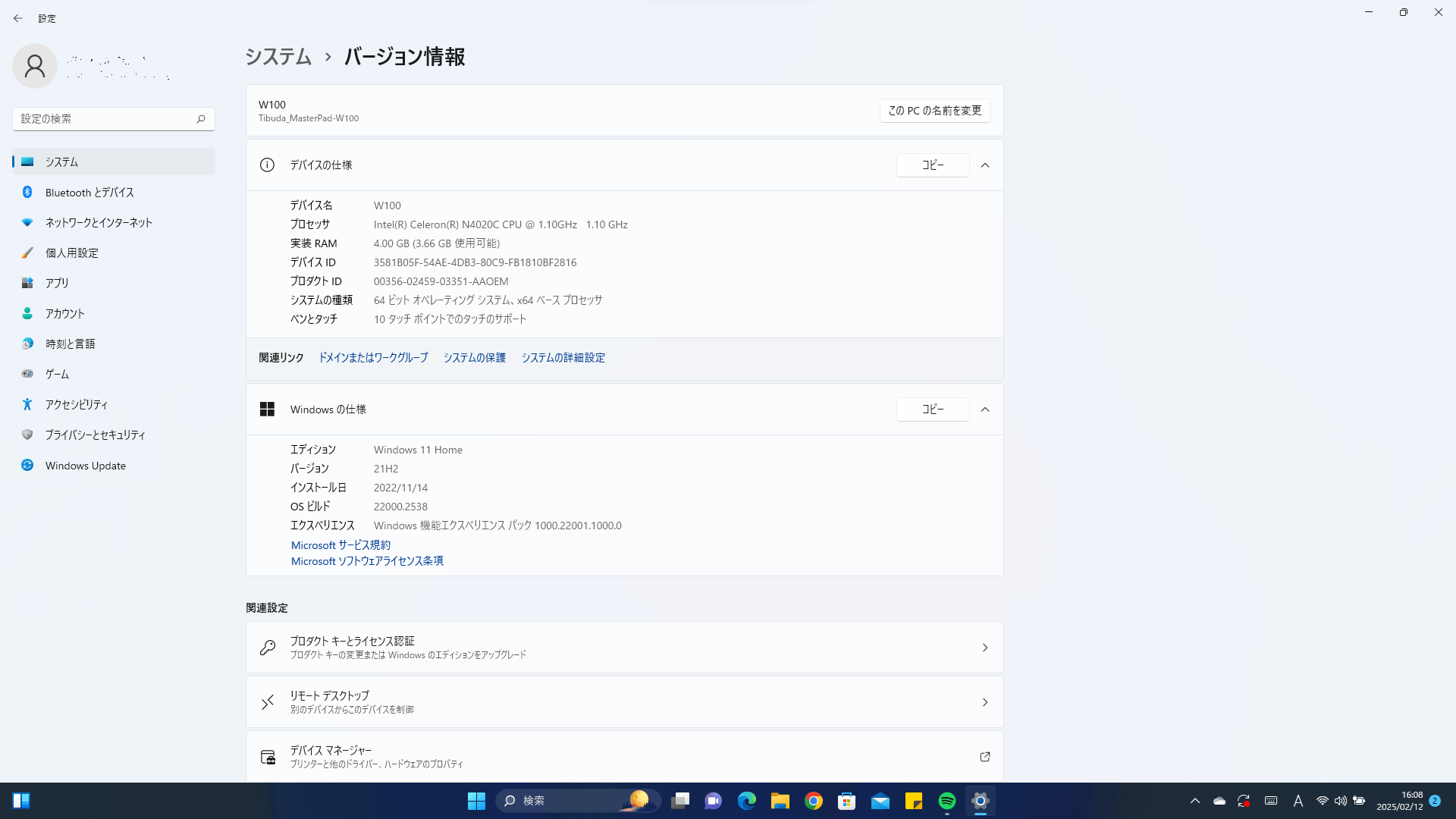The image size is (1456, 819).
Task: Click the back arrow in Settings header
Action: [18, 18]
